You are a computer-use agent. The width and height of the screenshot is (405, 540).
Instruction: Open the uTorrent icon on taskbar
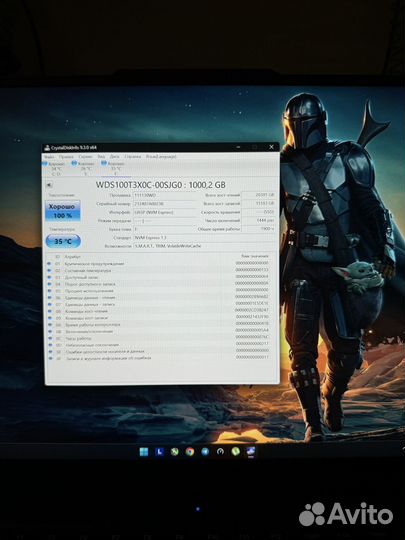point(236,451)
